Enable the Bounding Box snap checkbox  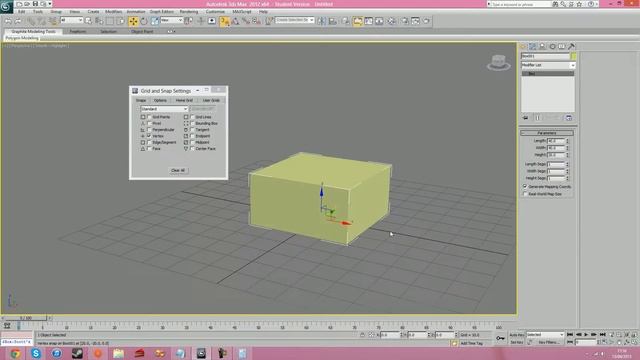[x=192, y=123]
